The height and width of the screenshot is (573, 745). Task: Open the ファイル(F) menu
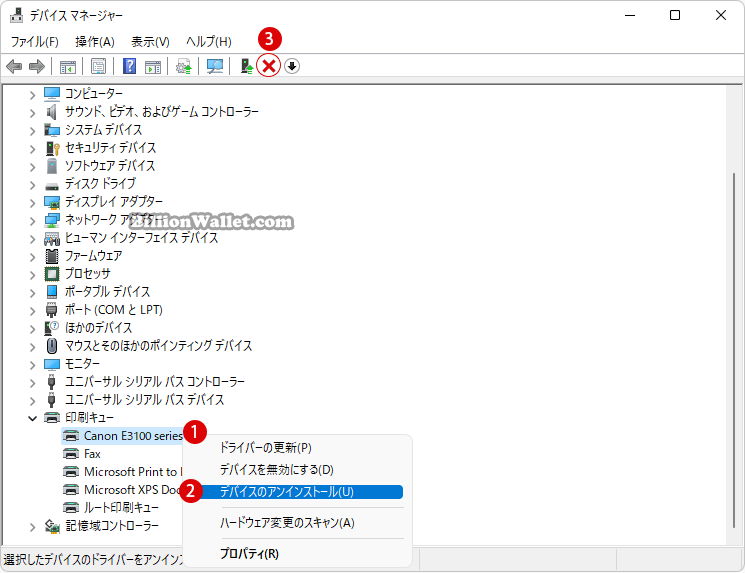click(x=35, y=42)
